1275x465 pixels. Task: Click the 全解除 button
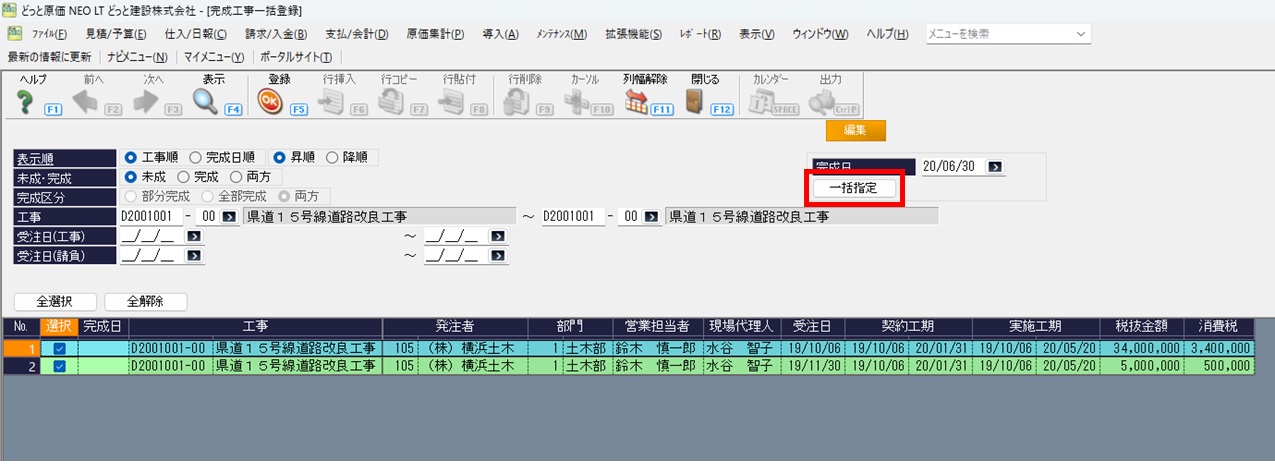[x=145, y=301]
